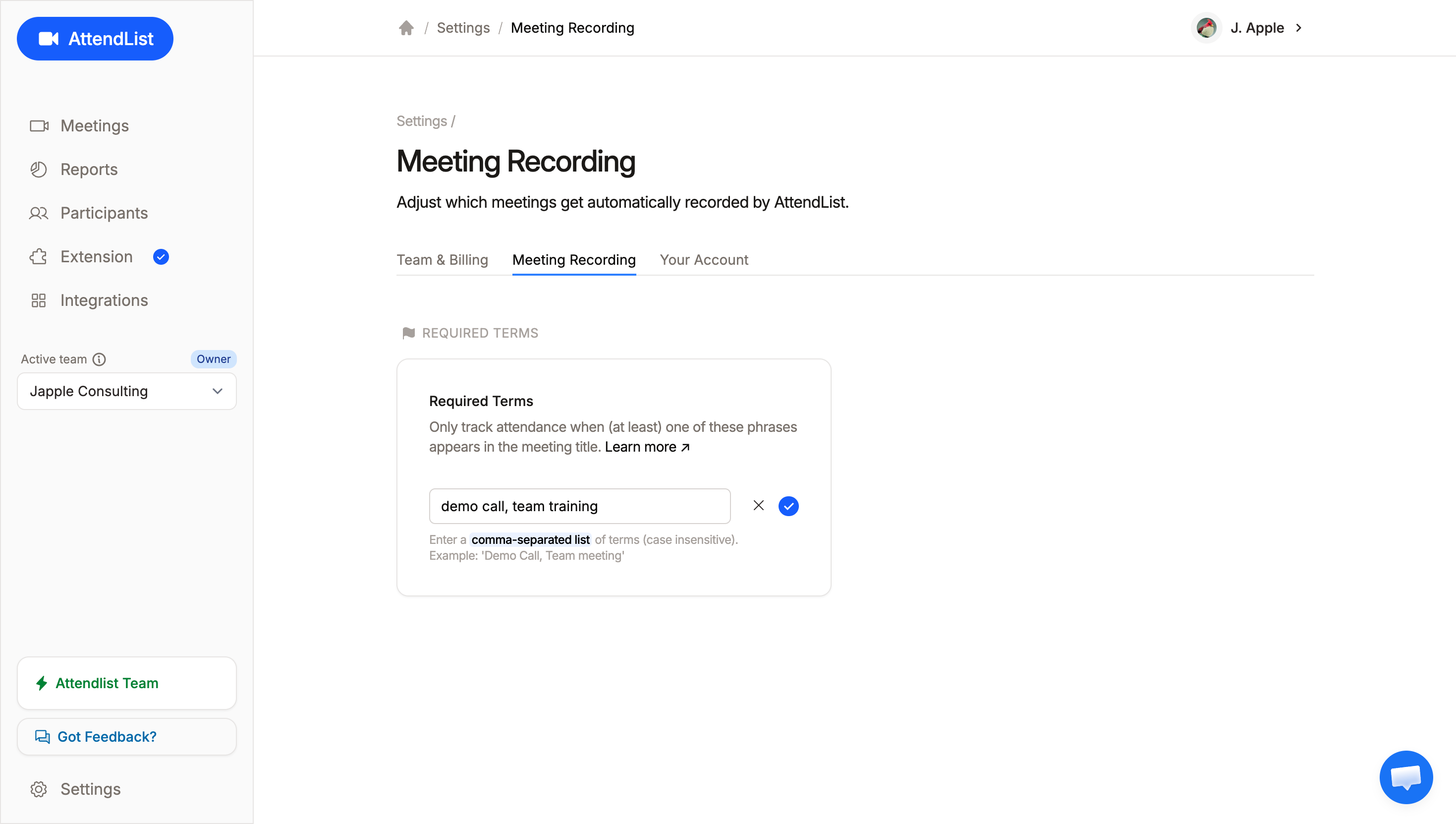Clear the terms using the X button
1456x824 pixels.
point(759,505)
